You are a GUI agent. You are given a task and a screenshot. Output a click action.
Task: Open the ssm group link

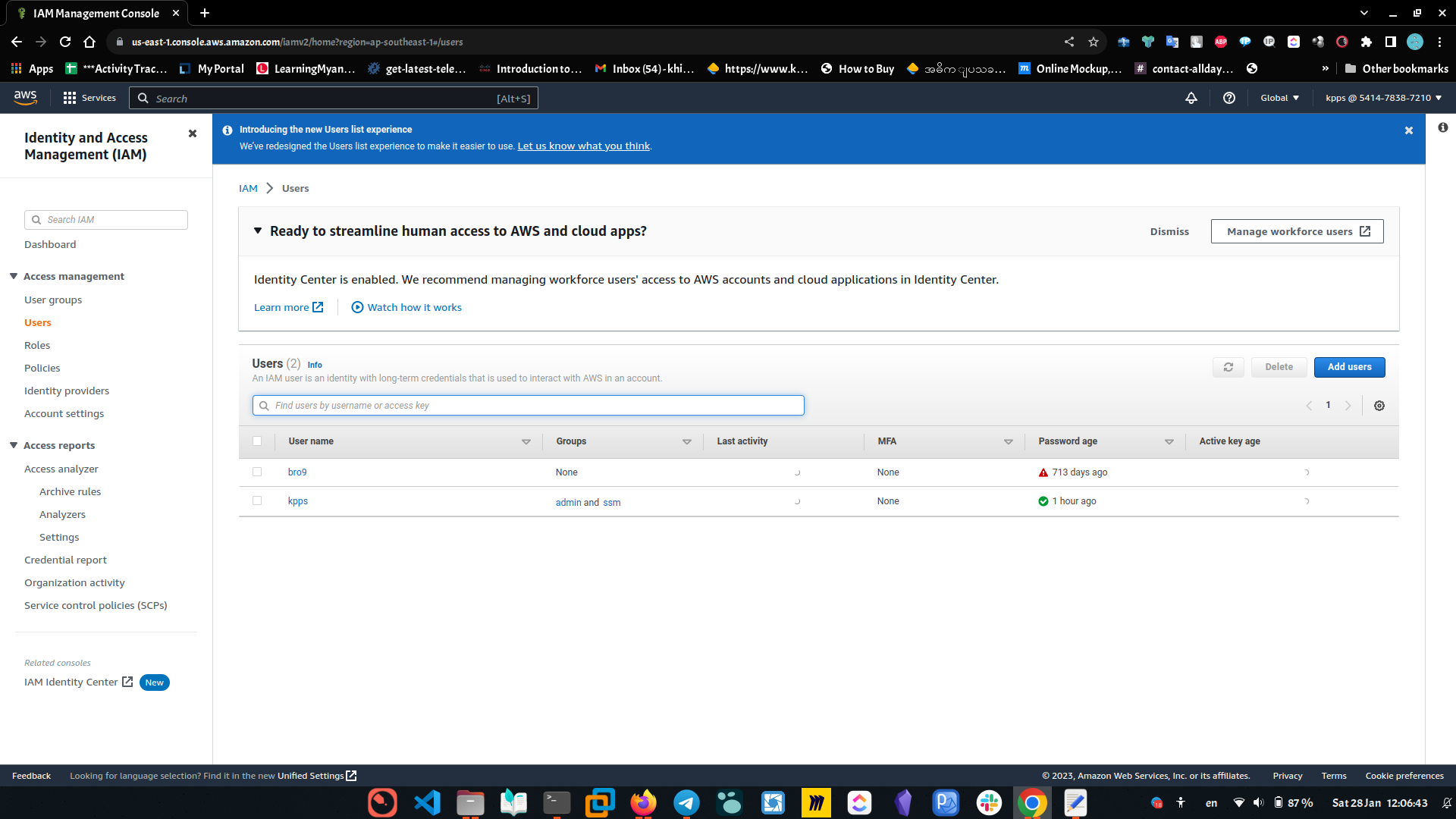(612, 502)
